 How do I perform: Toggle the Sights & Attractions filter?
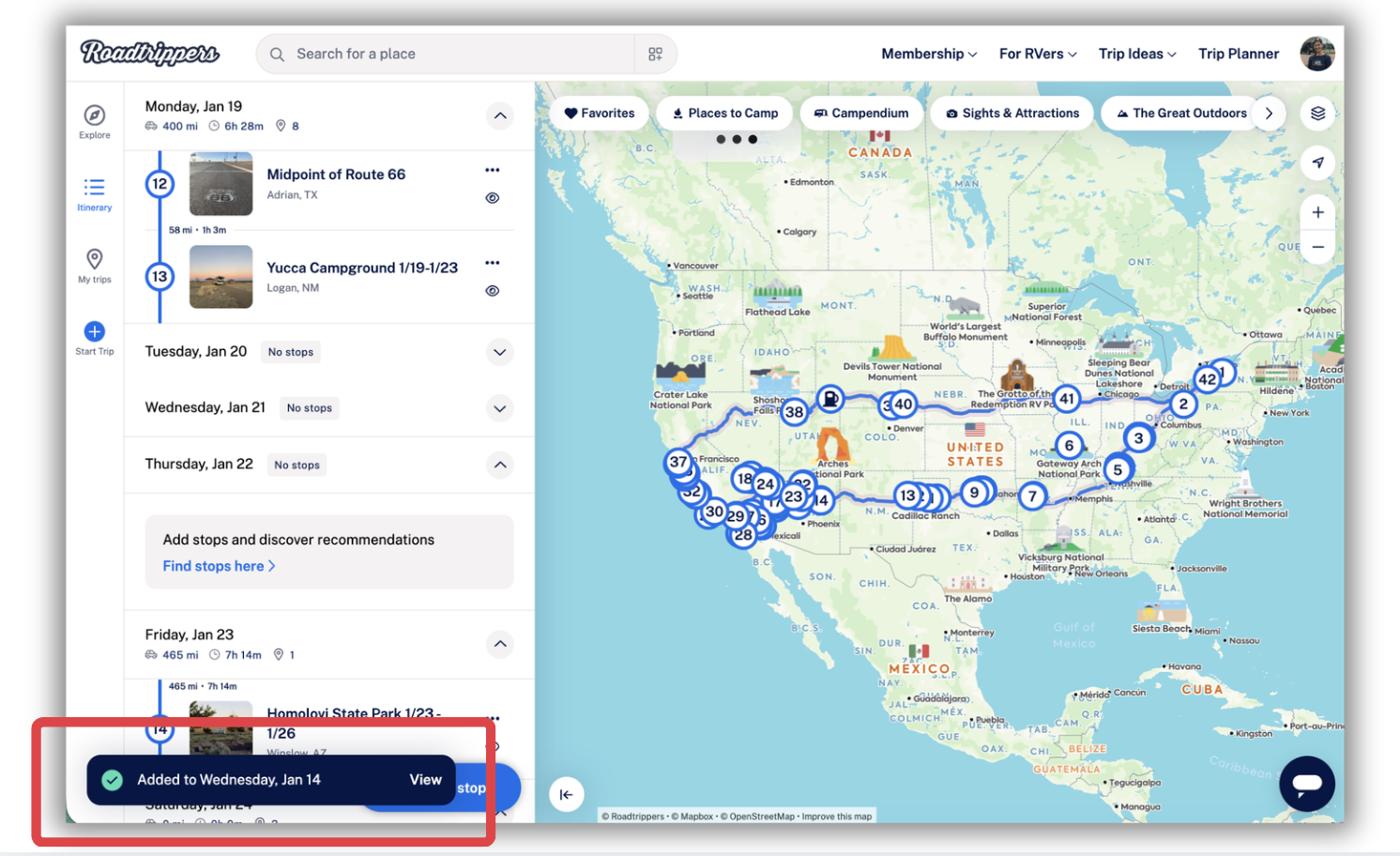pos(1012,114)
